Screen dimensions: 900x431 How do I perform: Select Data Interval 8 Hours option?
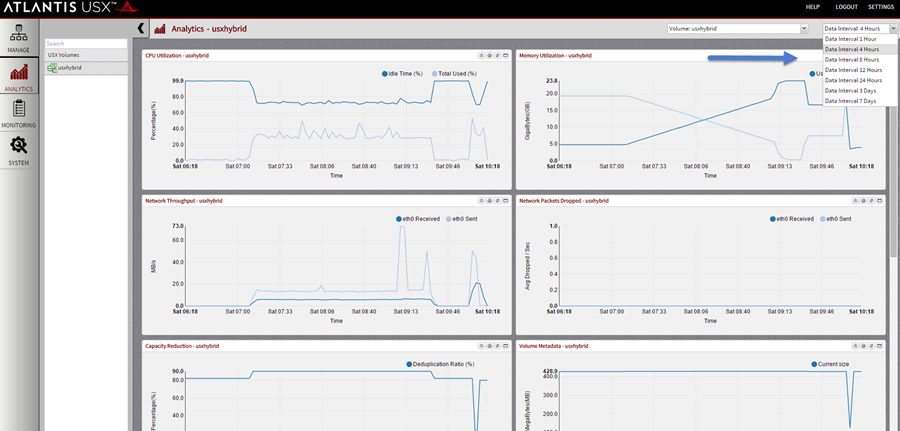pyautogui.click(x=860, y=60)
